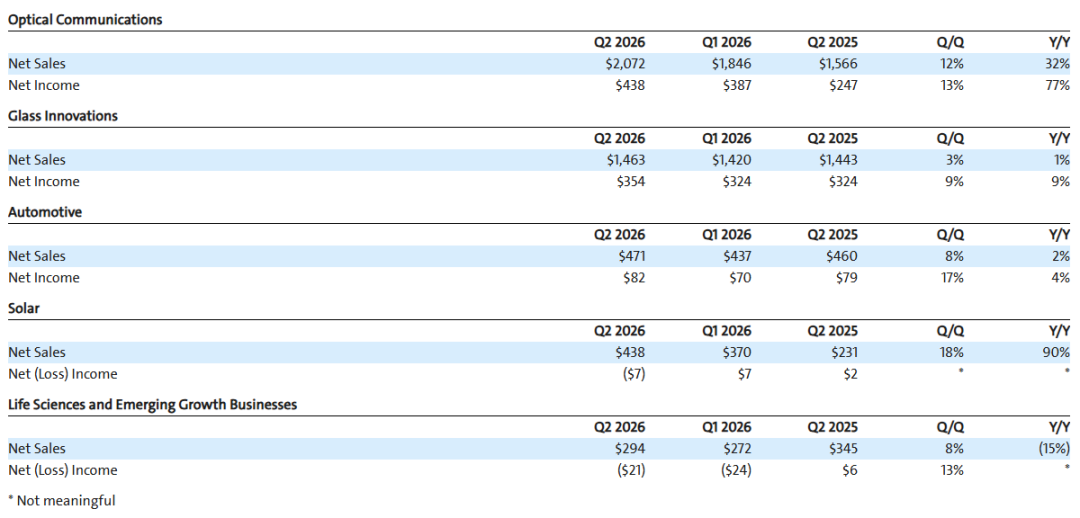Select Life Sciences and Emerging Growth Businesses heading

pyautogui.click(x=153, y=405)
